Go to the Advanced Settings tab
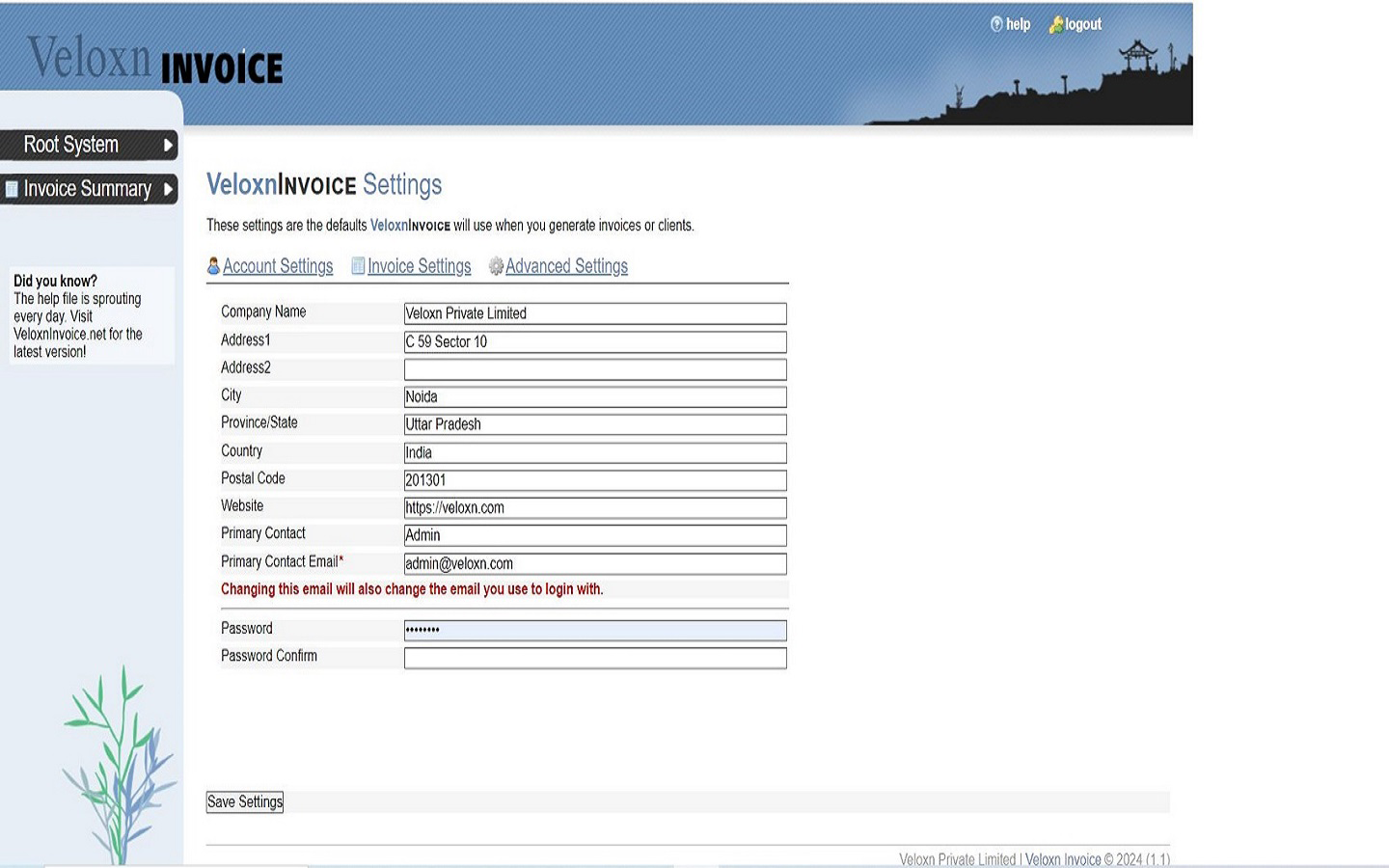1389x868 pixels. (566, 266)
